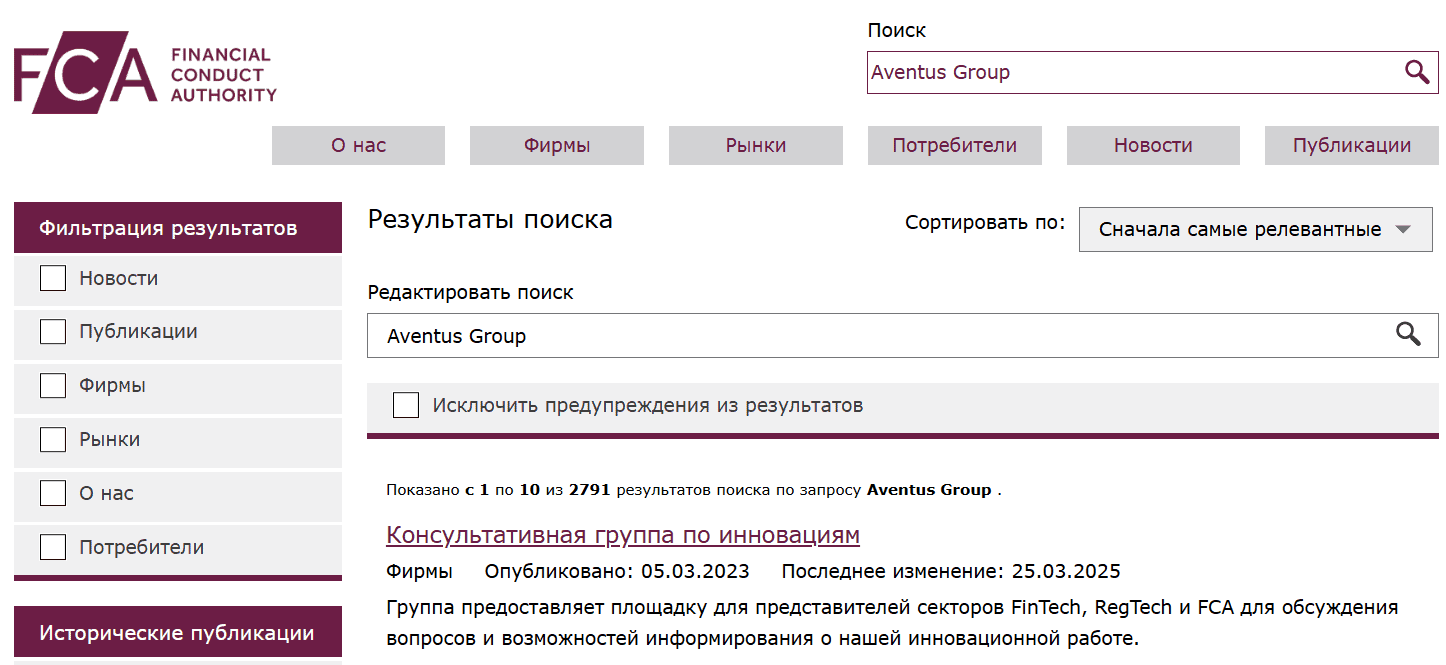Check the 'О нас' filter box
Screen dimensions: 1446x665
(x=52, y=492)
